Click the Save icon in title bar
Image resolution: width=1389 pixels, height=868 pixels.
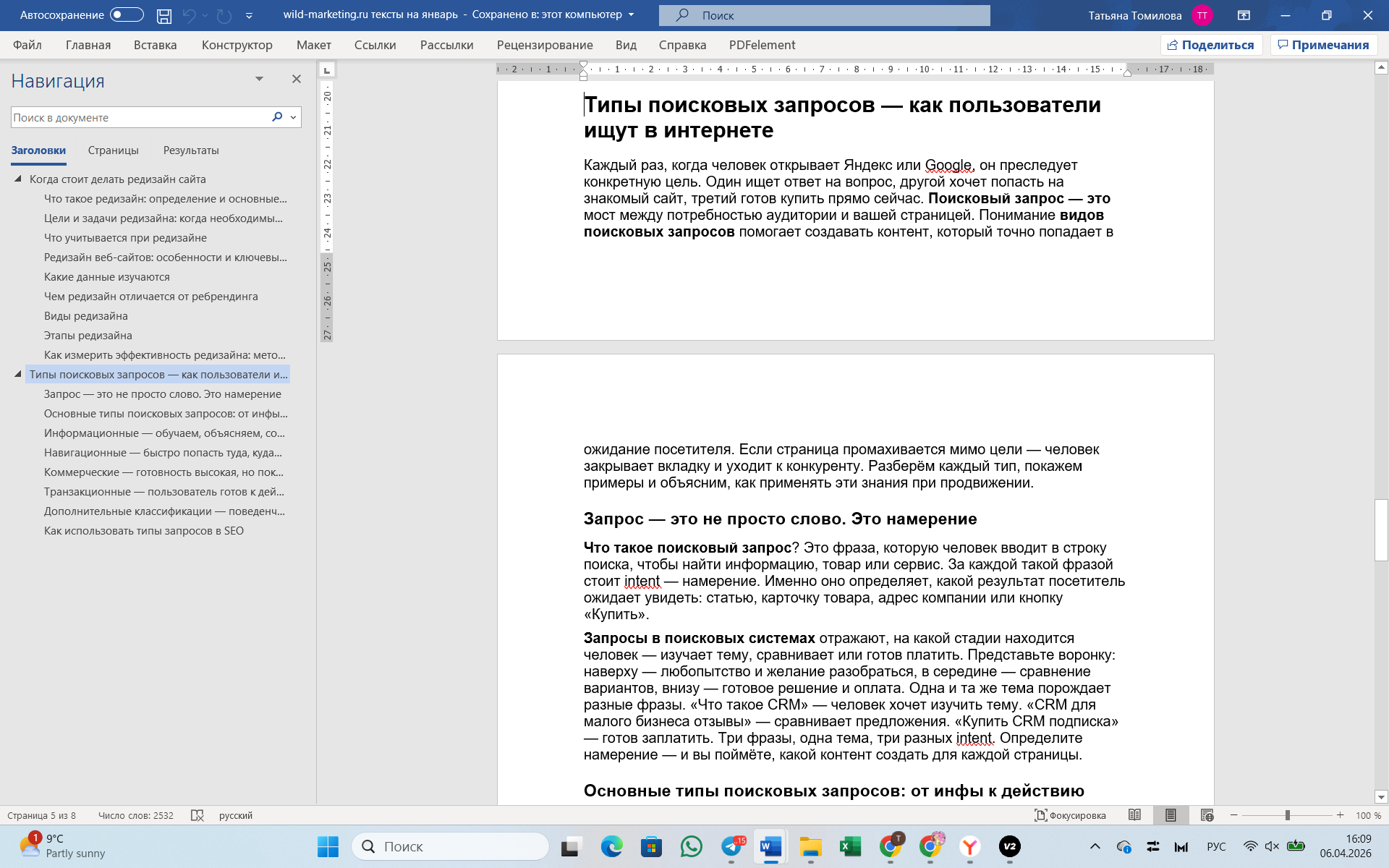point(164,15)
